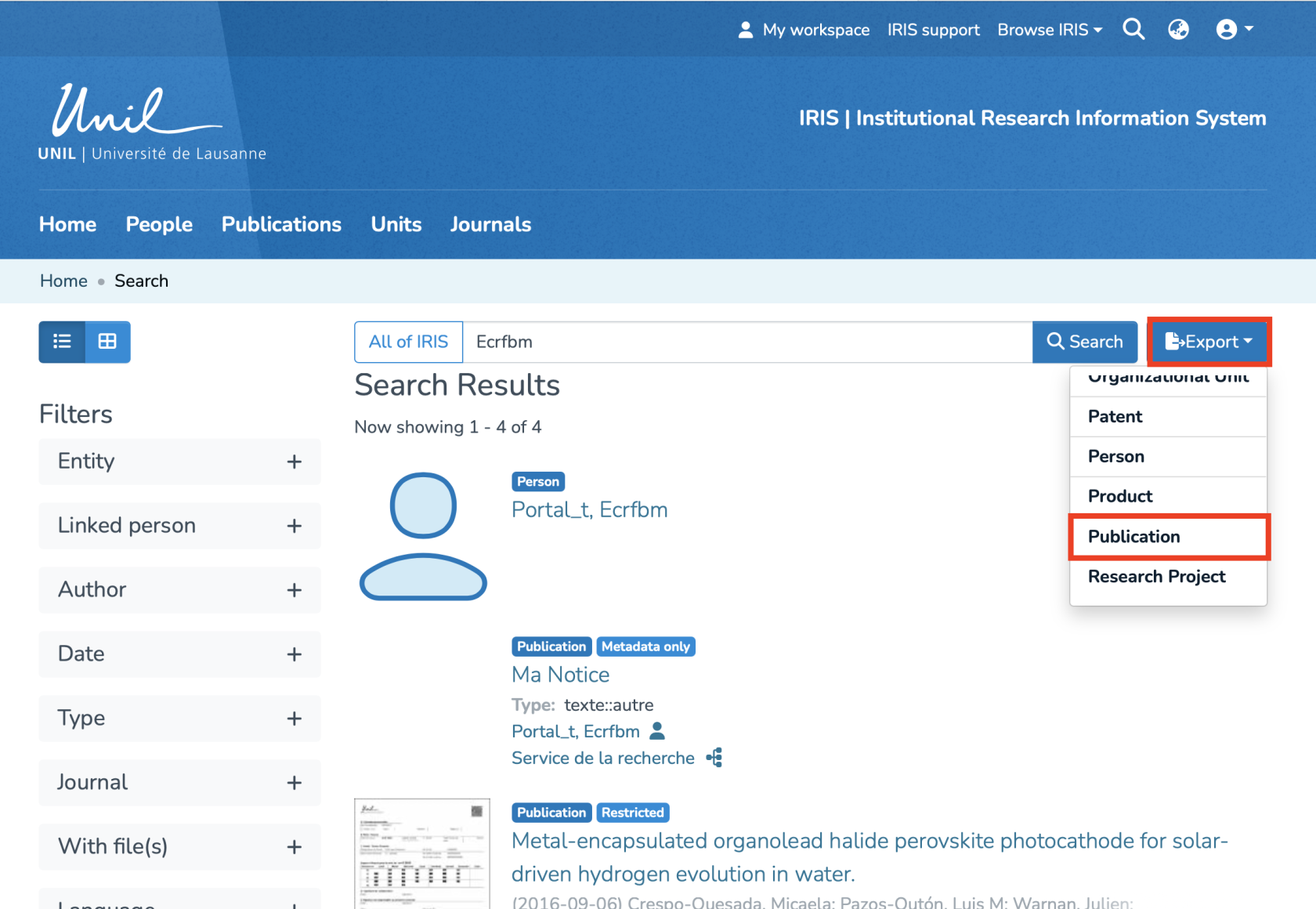Click the org unit icon beside Service de la recherche
The height and width of the screenshot is (909, 1316).
(x=714, y=758)
